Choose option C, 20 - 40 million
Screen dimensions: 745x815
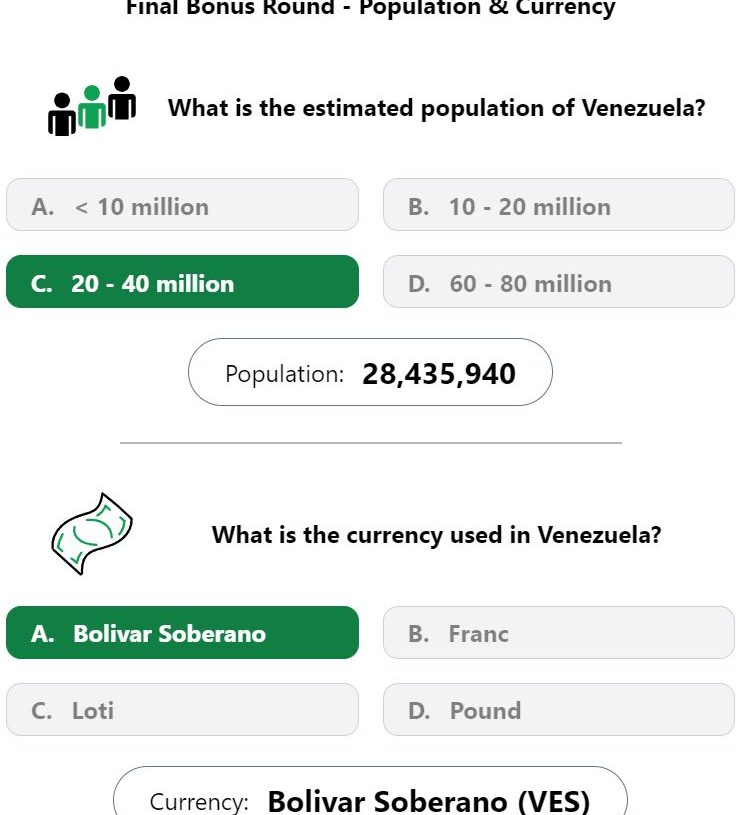click(182, 282)
